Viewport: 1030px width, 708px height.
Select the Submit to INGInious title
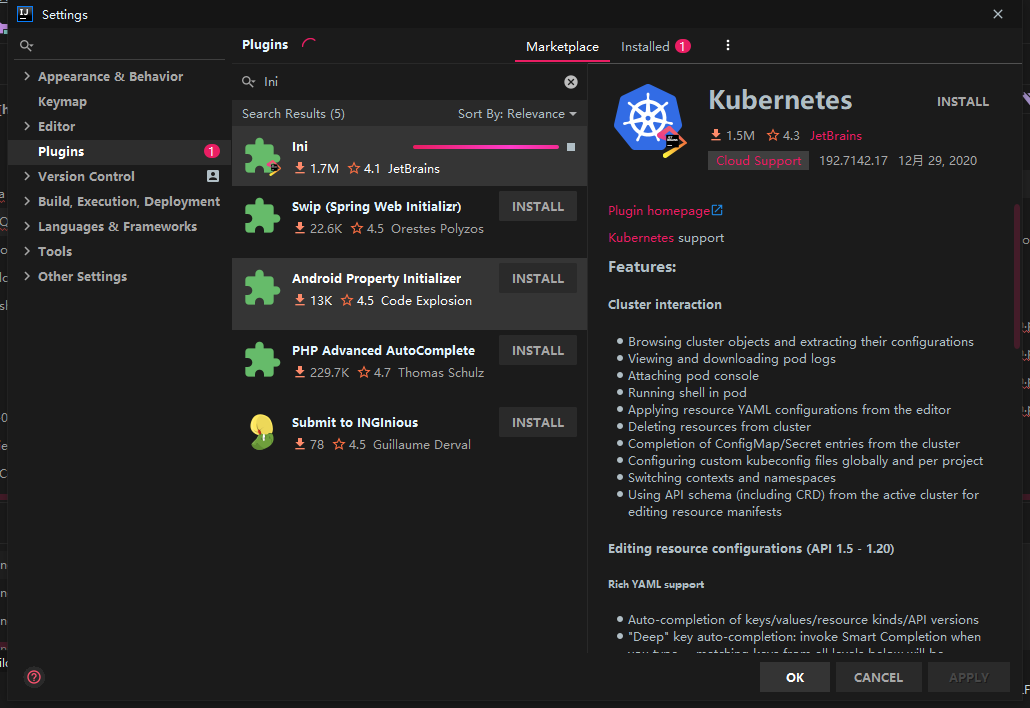(355, 422)
